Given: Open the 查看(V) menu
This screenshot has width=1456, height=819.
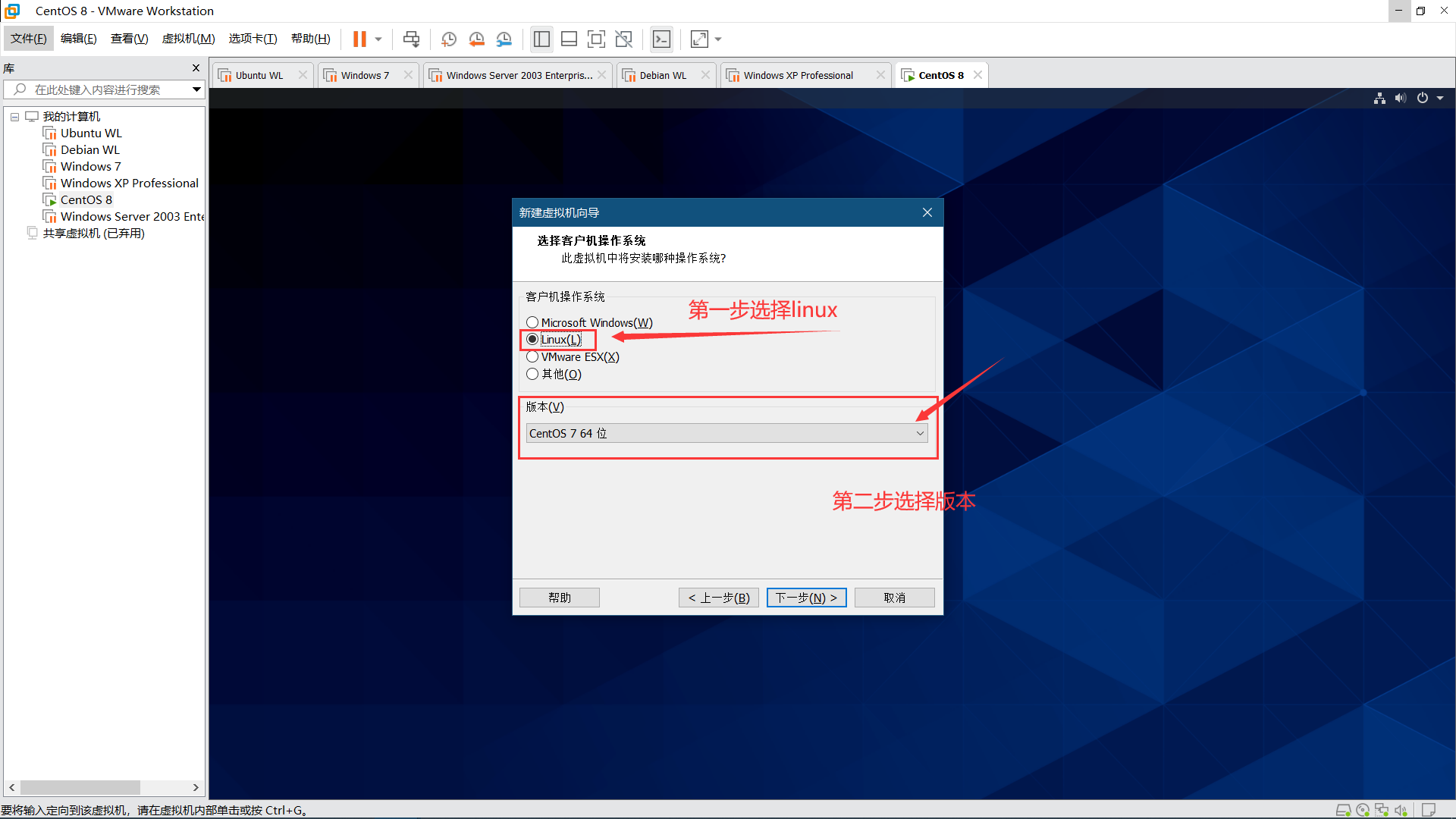Looking at the screenshot, I should point(130,39).
